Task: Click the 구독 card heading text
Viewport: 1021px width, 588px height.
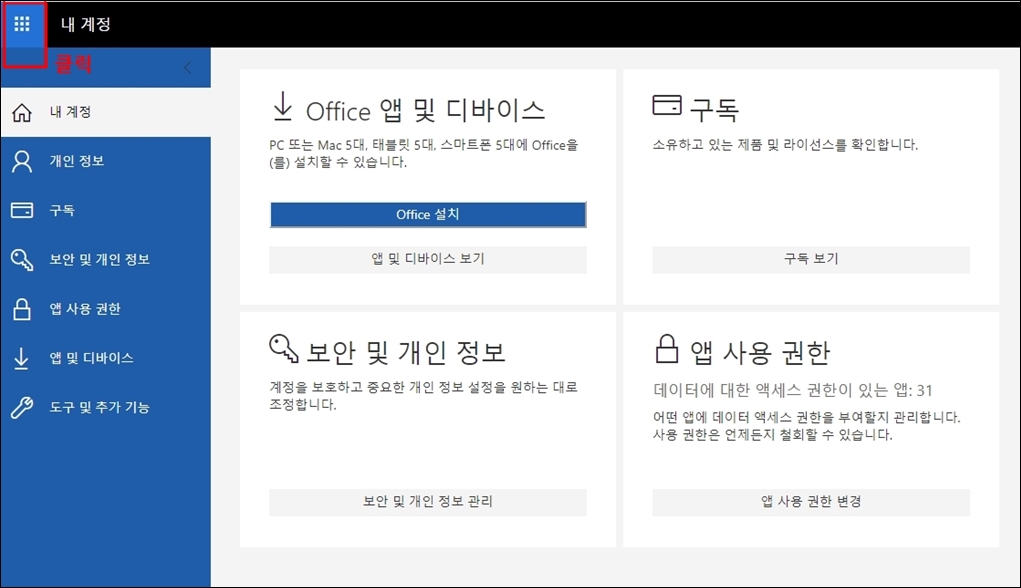Action: [714, 109]
